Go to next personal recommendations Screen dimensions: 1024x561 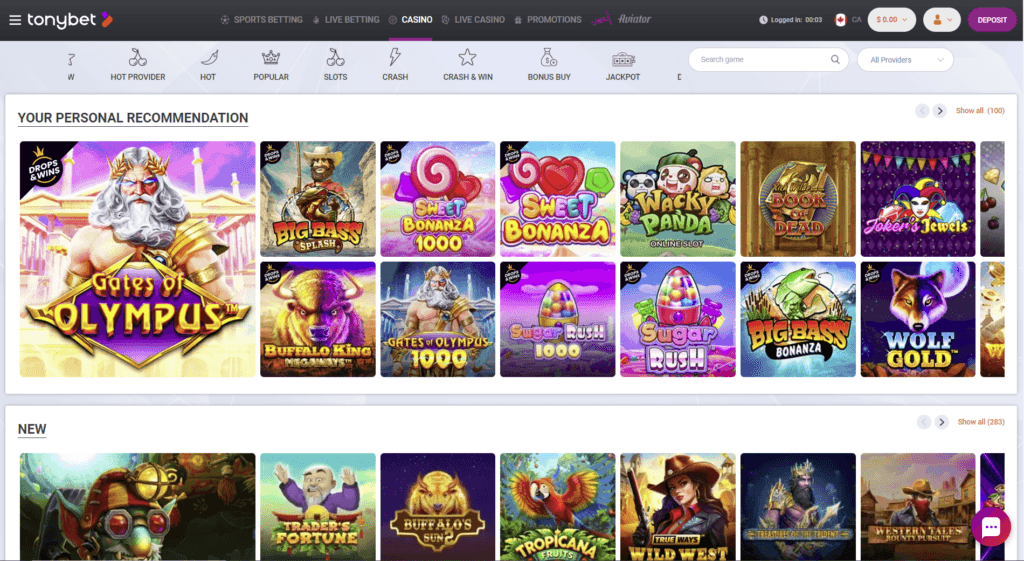click(x=940, y=111)
